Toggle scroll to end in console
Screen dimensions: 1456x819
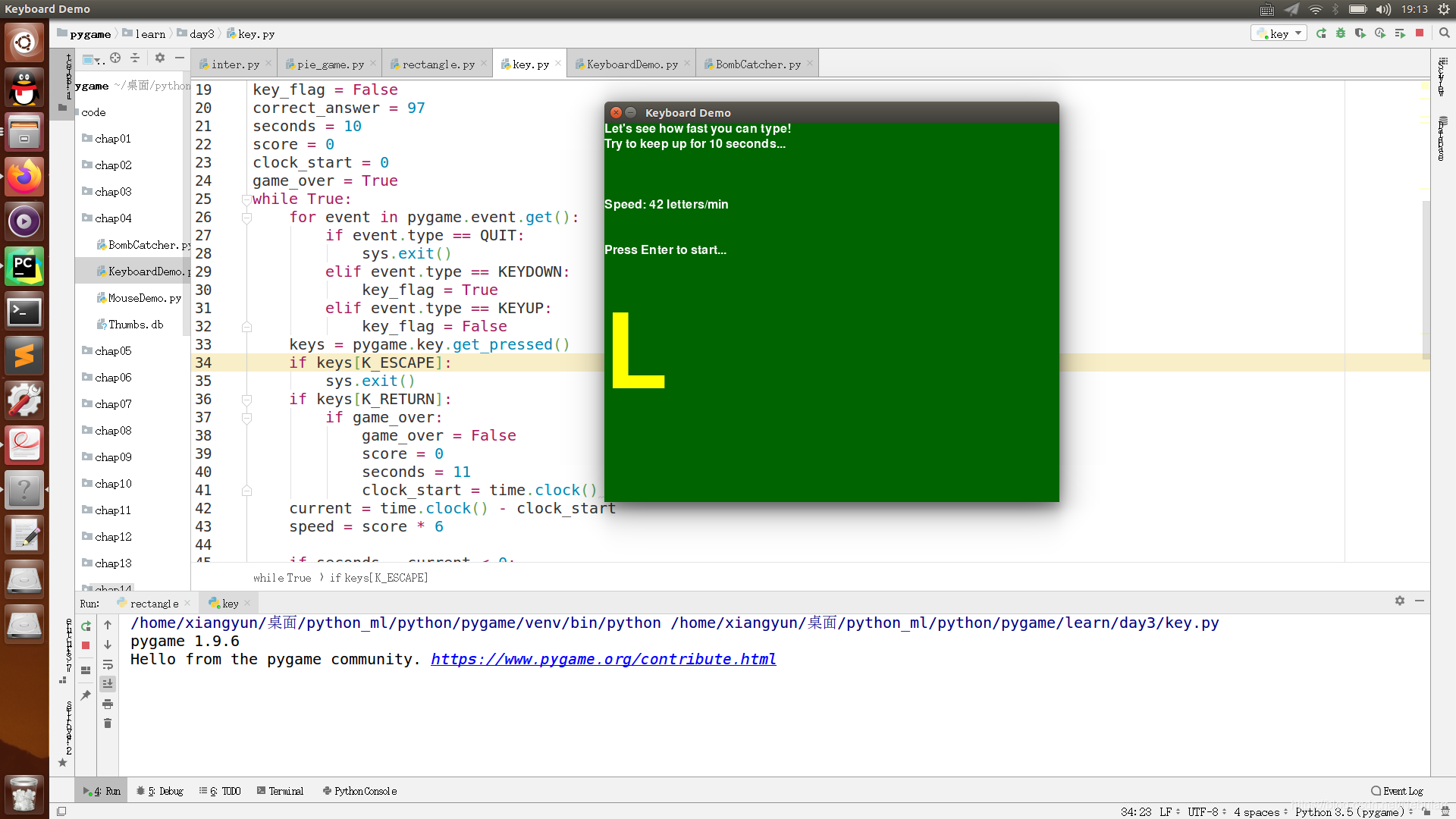[x=108, y=684]
